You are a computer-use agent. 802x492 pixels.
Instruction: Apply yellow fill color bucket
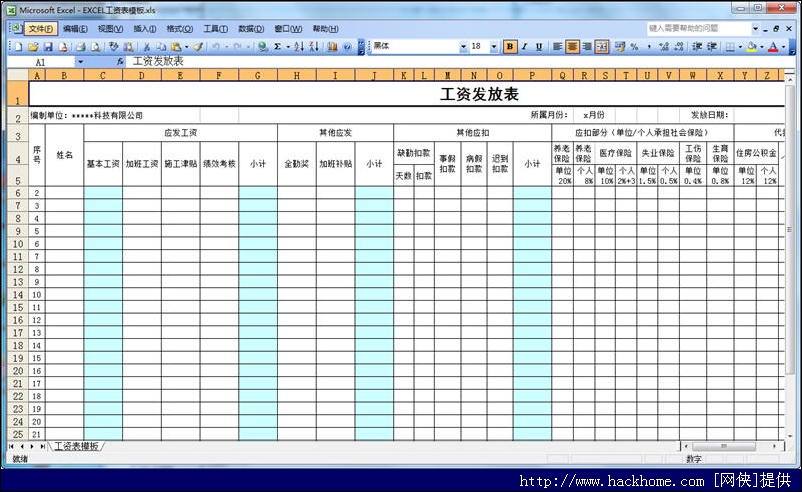[751, 47]
